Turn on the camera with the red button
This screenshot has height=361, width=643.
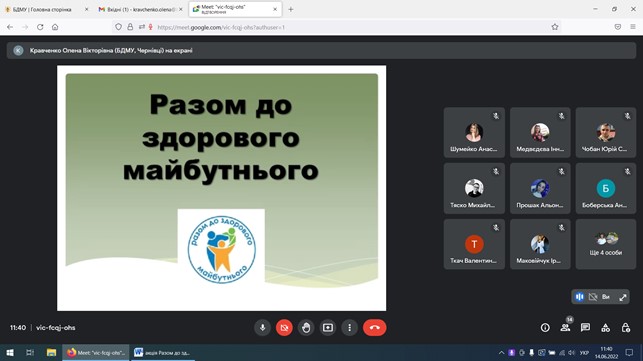coord(284,328)
